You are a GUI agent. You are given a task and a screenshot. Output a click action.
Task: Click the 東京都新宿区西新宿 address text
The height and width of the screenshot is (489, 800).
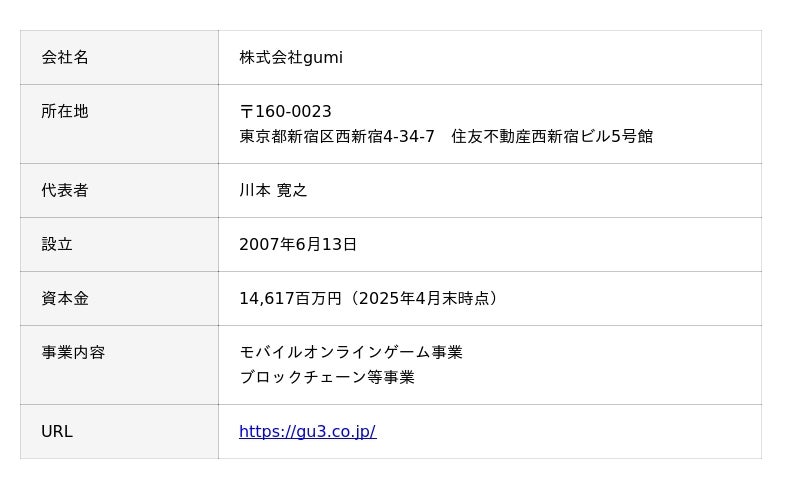pos(311,136)
